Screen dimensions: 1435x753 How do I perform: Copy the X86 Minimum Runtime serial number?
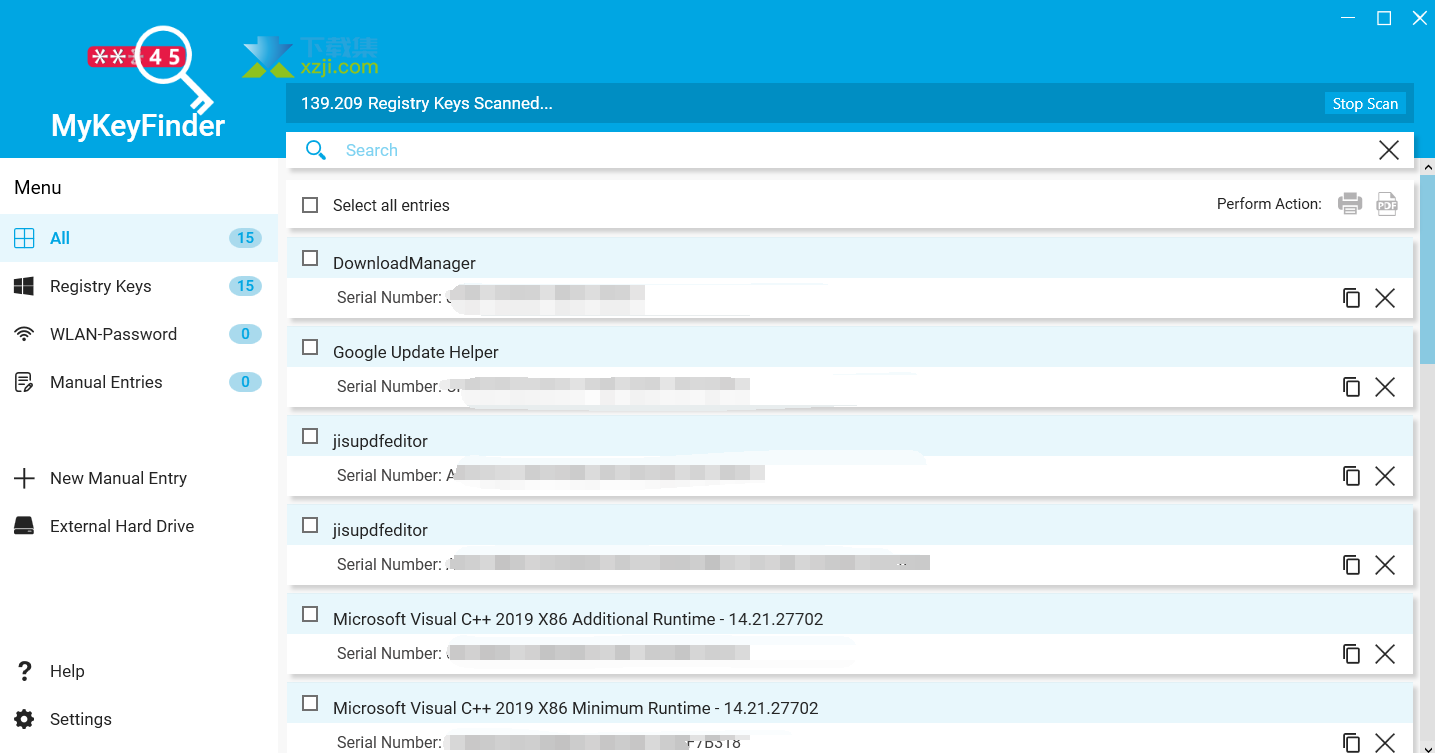click(1351, 742)
